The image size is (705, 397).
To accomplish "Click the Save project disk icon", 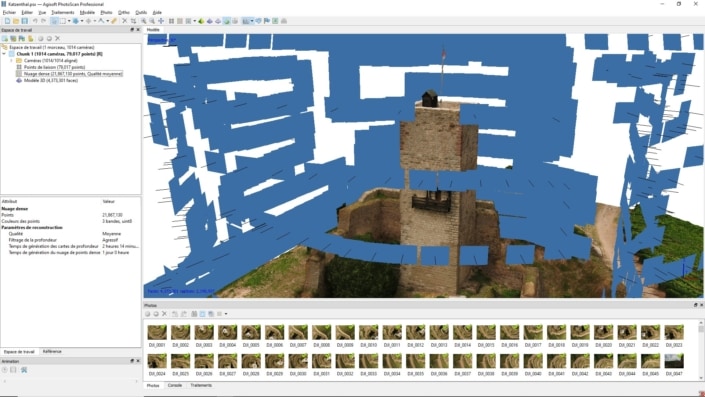I will coord(24,21).
